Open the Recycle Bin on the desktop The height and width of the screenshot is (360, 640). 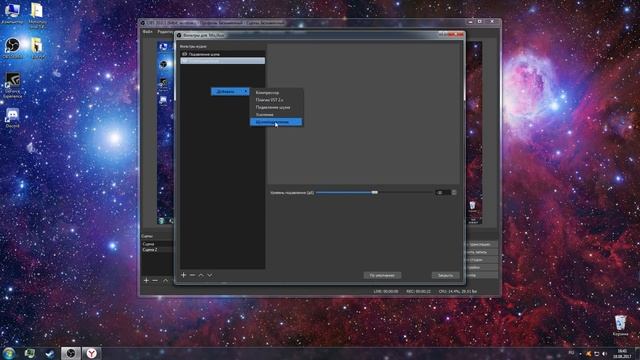(x=620, y=325)
